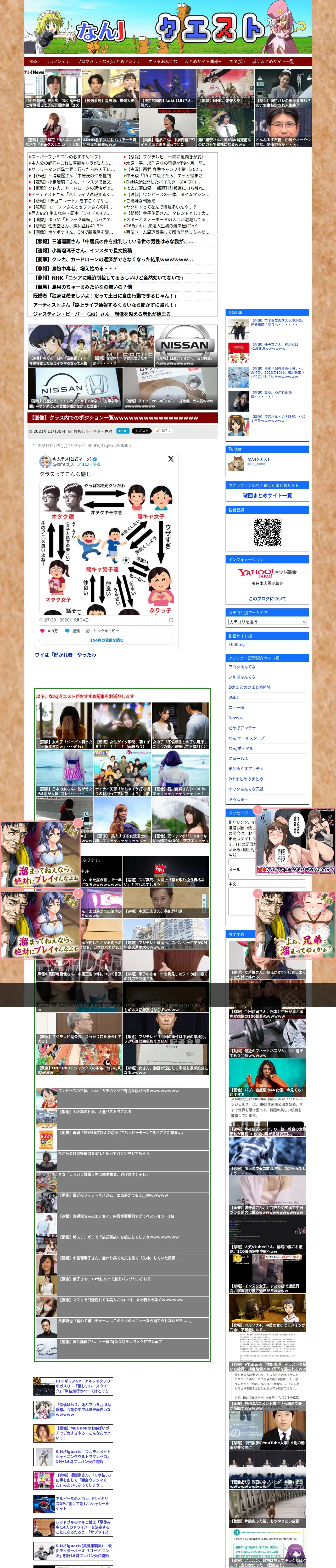Viewport: 336px width, 1568px height.
Task: Click the キムテス tweet author avatar
Action: pos(45,462)
